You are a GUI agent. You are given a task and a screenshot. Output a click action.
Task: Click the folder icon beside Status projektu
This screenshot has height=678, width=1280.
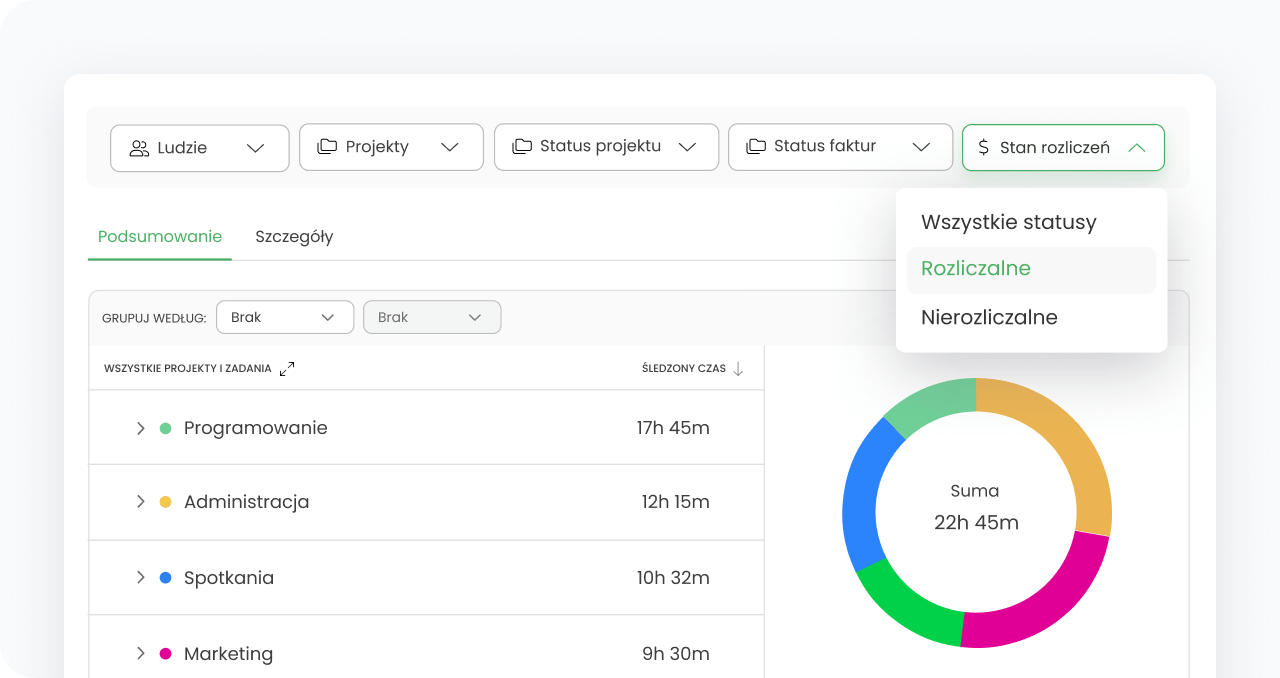pos(521,146)
